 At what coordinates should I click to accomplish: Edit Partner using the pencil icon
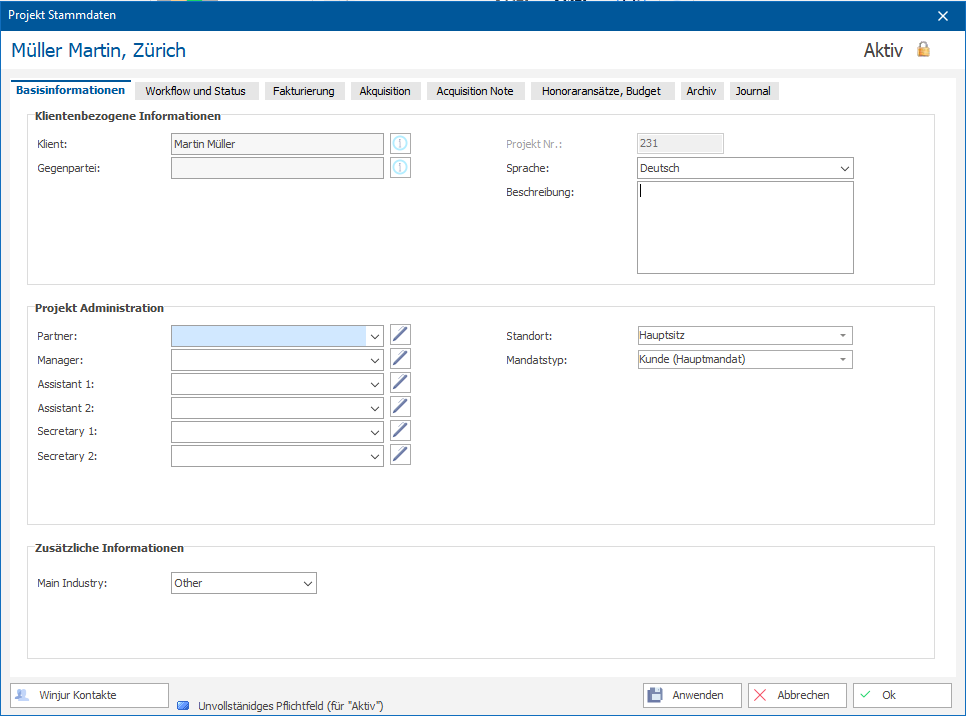(400, 335)
